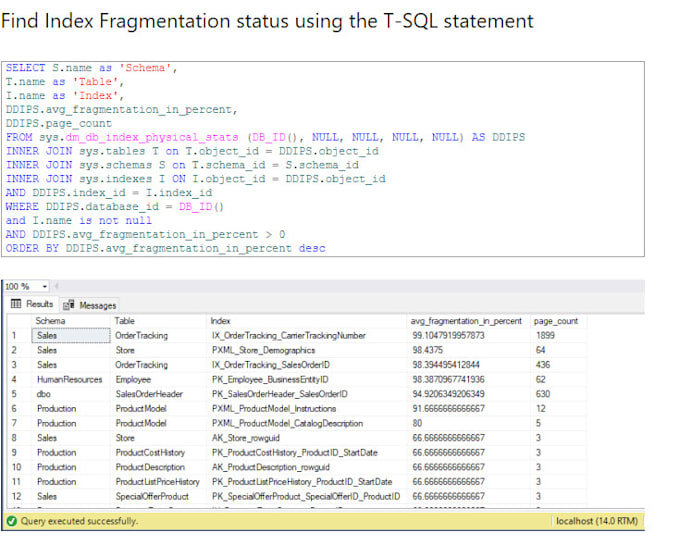Open the 100 % zoom dropdown
This screenshot has width=680, height=545.
pos(45,287)
